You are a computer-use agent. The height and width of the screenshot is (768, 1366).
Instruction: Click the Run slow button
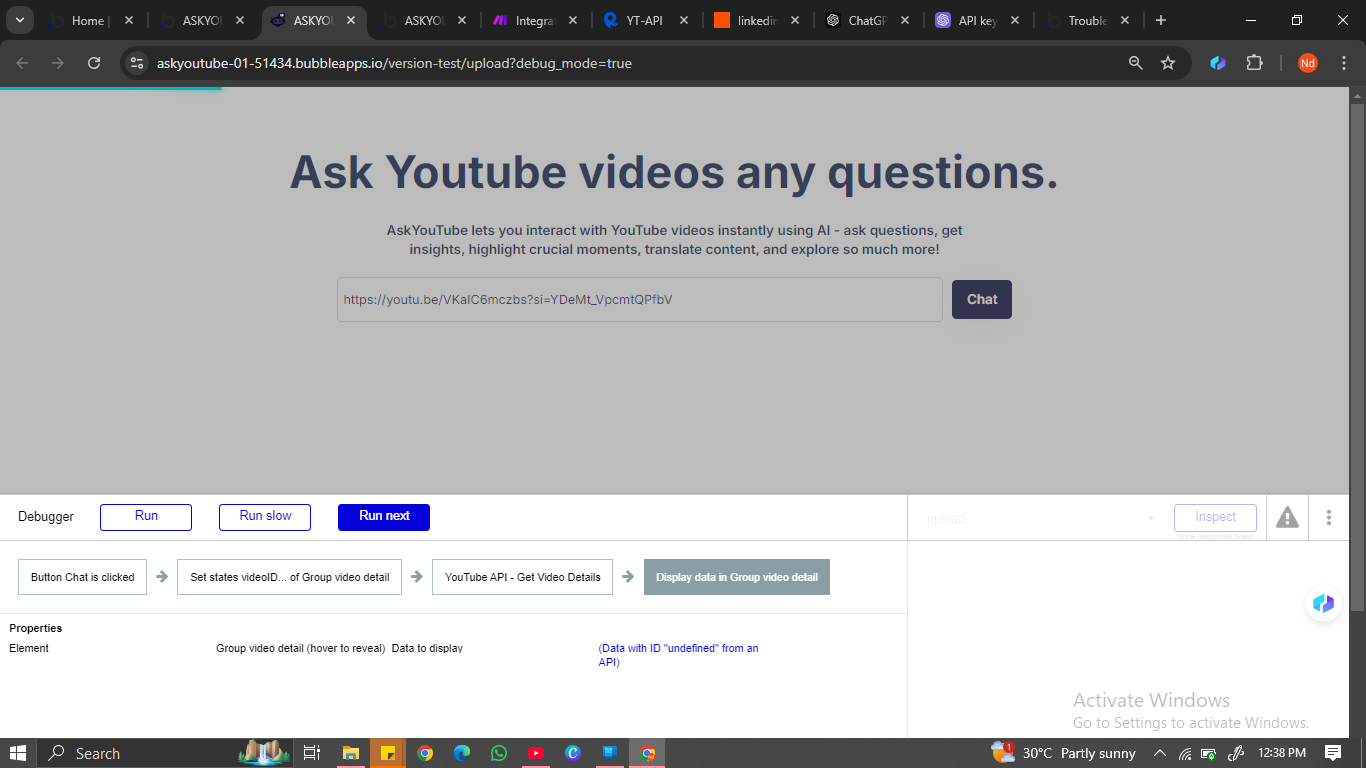click(x=265, y=517)
